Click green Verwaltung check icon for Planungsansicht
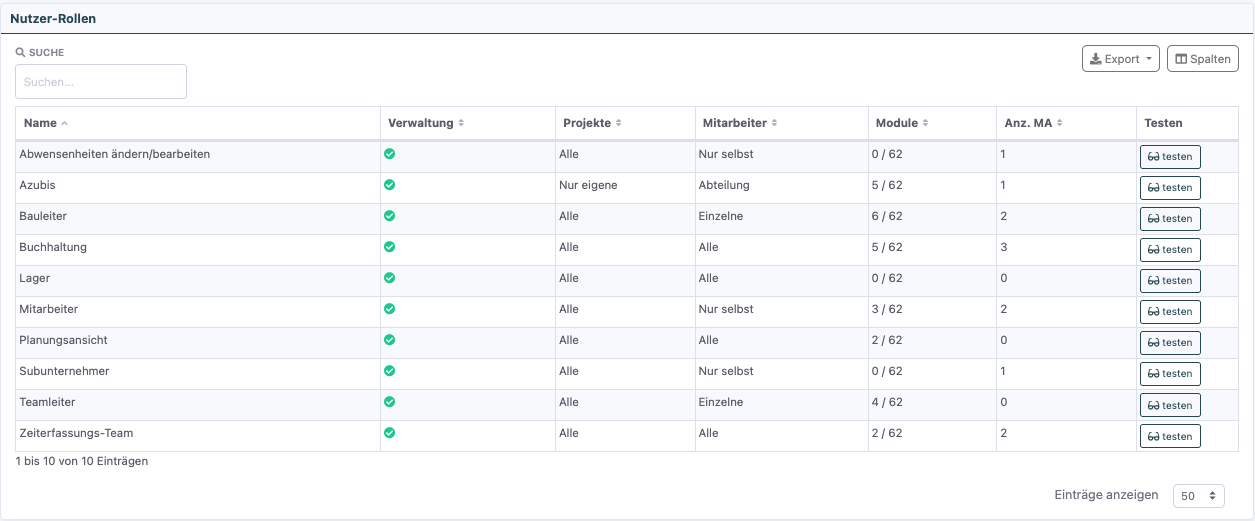 click(x=390, y=340)
